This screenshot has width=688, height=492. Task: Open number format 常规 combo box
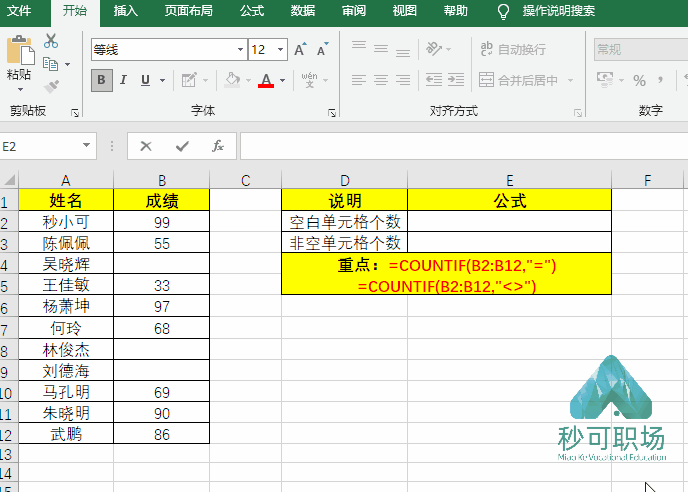(x=641, y=50)
